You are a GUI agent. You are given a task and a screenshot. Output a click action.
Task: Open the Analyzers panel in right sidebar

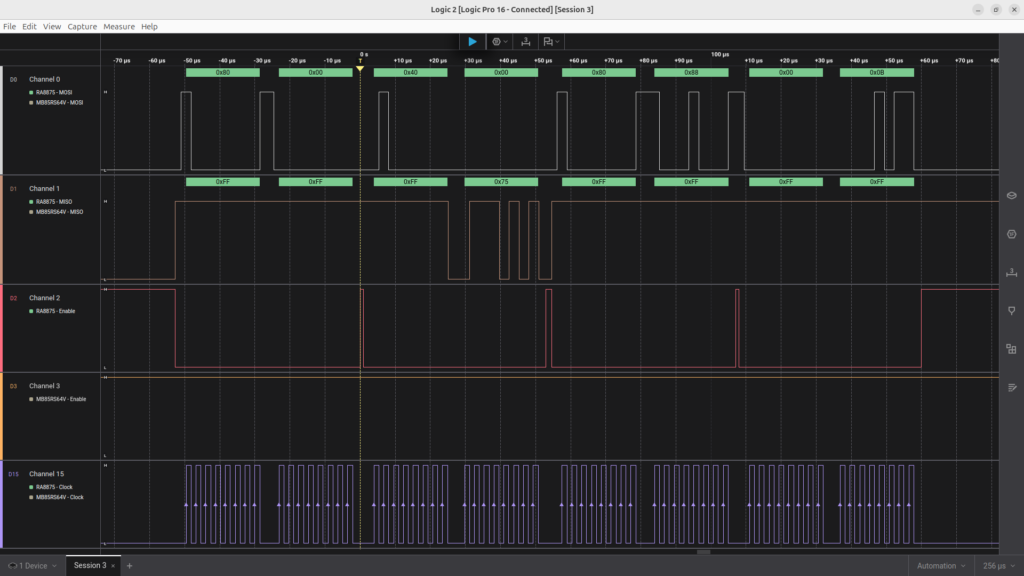pyautogui.click(x=1012, y=234)
